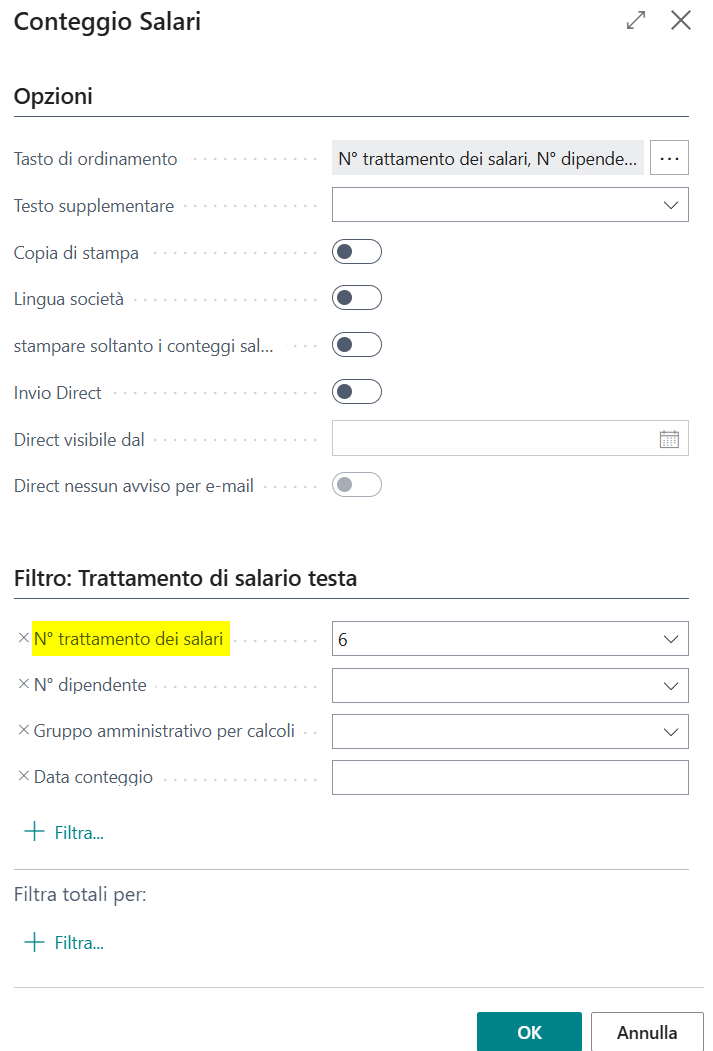Click the expand dialog arrow icon
The height and width of the screenshot is (1051, 713).
click(636, 21)
